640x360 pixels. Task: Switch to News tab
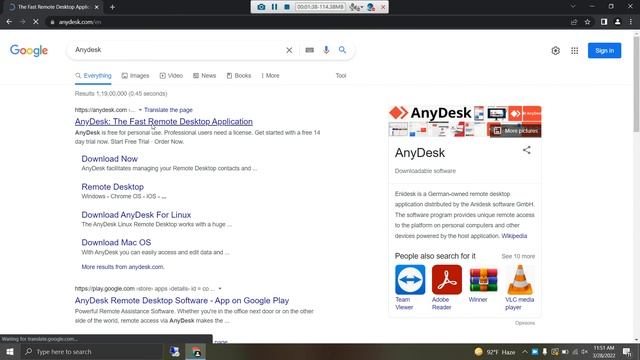click(x=204, y=76)
